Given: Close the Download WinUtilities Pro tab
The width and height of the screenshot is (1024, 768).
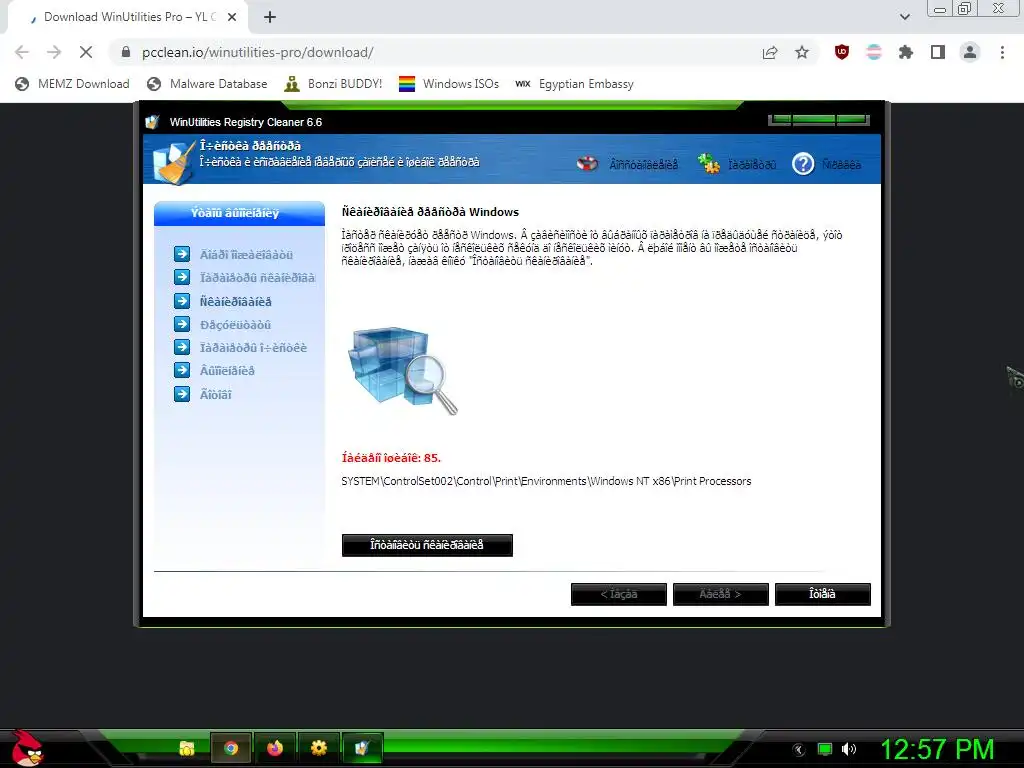Looking at the screenshot, I should (x=232, y=17).
